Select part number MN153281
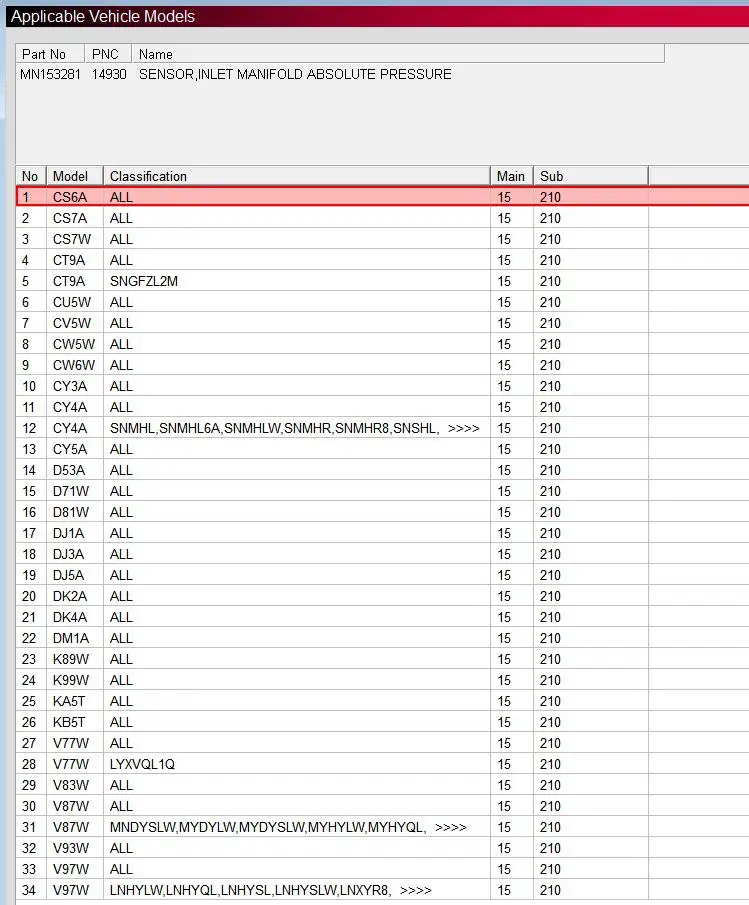 [50, 74]
